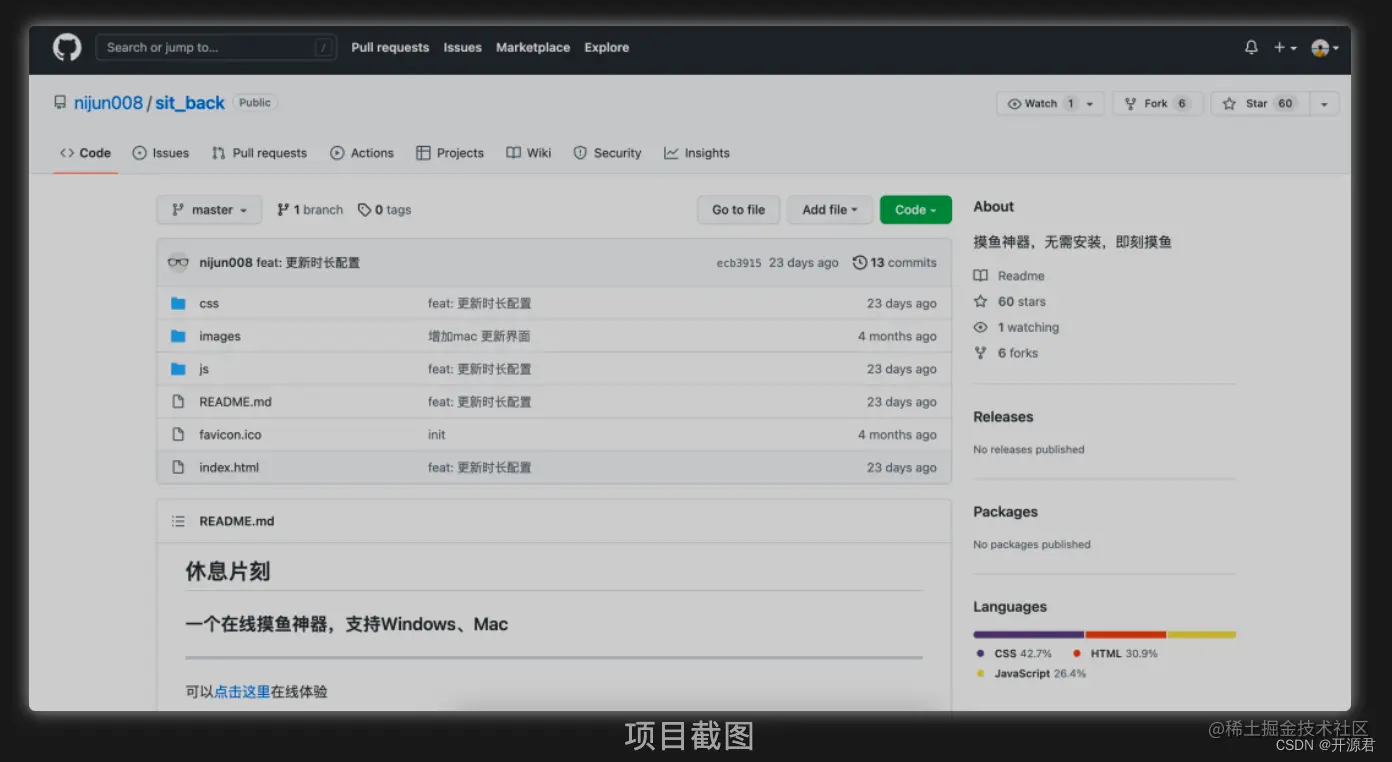This screenshot has width=1392, height=762.
Task: Open the user avatar menu
Action: [1325, 47]
